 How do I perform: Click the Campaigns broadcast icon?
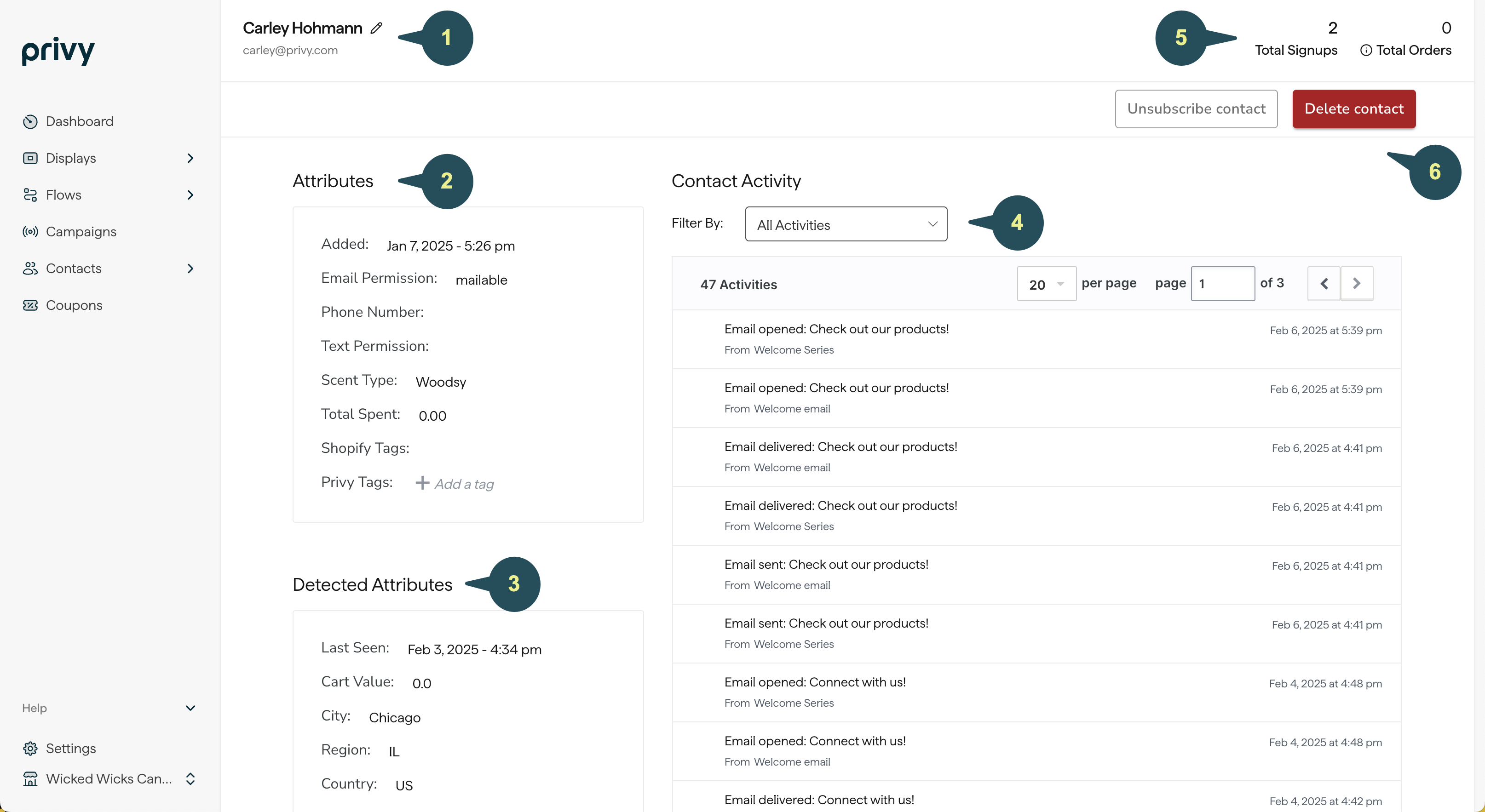point(30,232)
